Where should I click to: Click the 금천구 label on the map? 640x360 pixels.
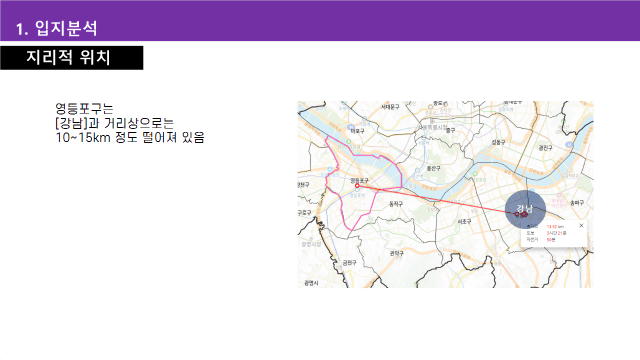(x=349, y=263)
